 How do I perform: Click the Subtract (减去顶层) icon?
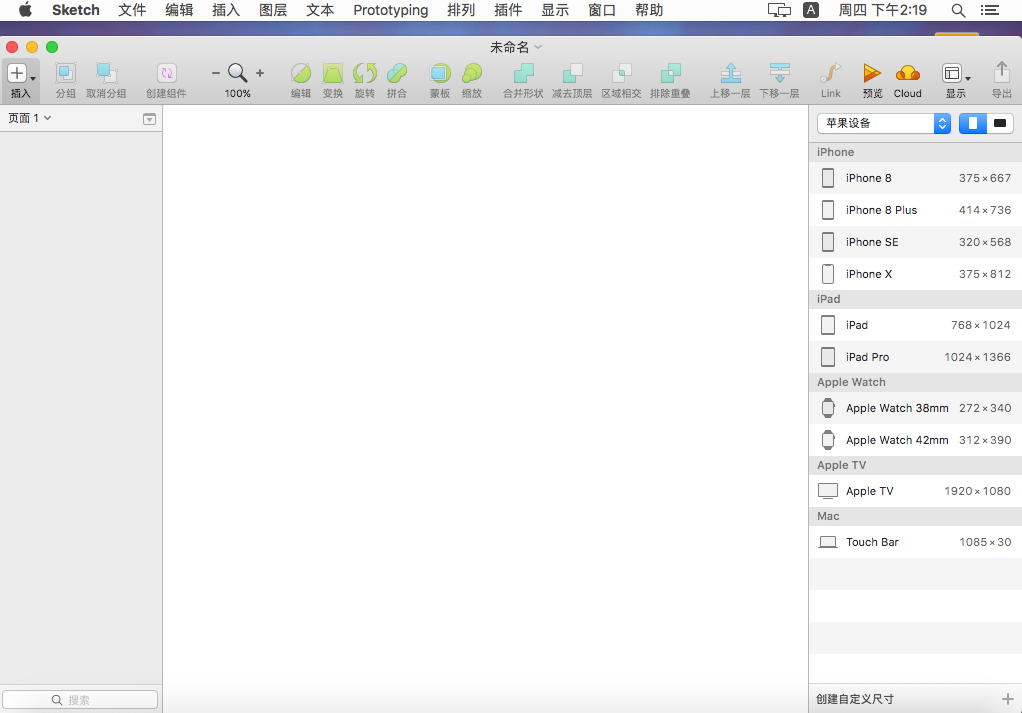[572, 73]
